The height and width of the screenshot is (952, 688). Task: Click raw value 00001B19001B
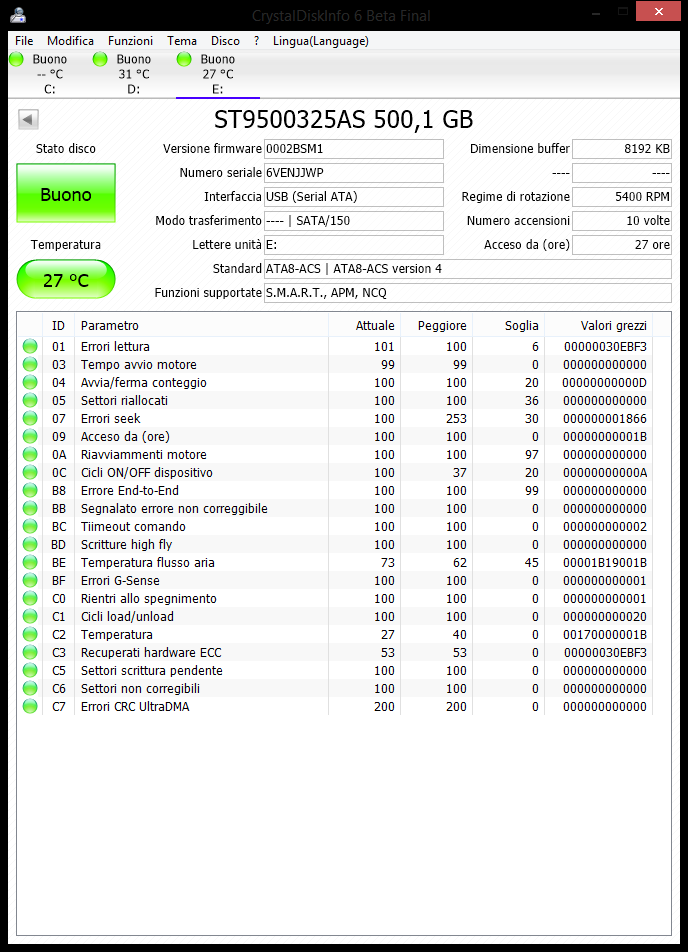[x=605, y=562]
